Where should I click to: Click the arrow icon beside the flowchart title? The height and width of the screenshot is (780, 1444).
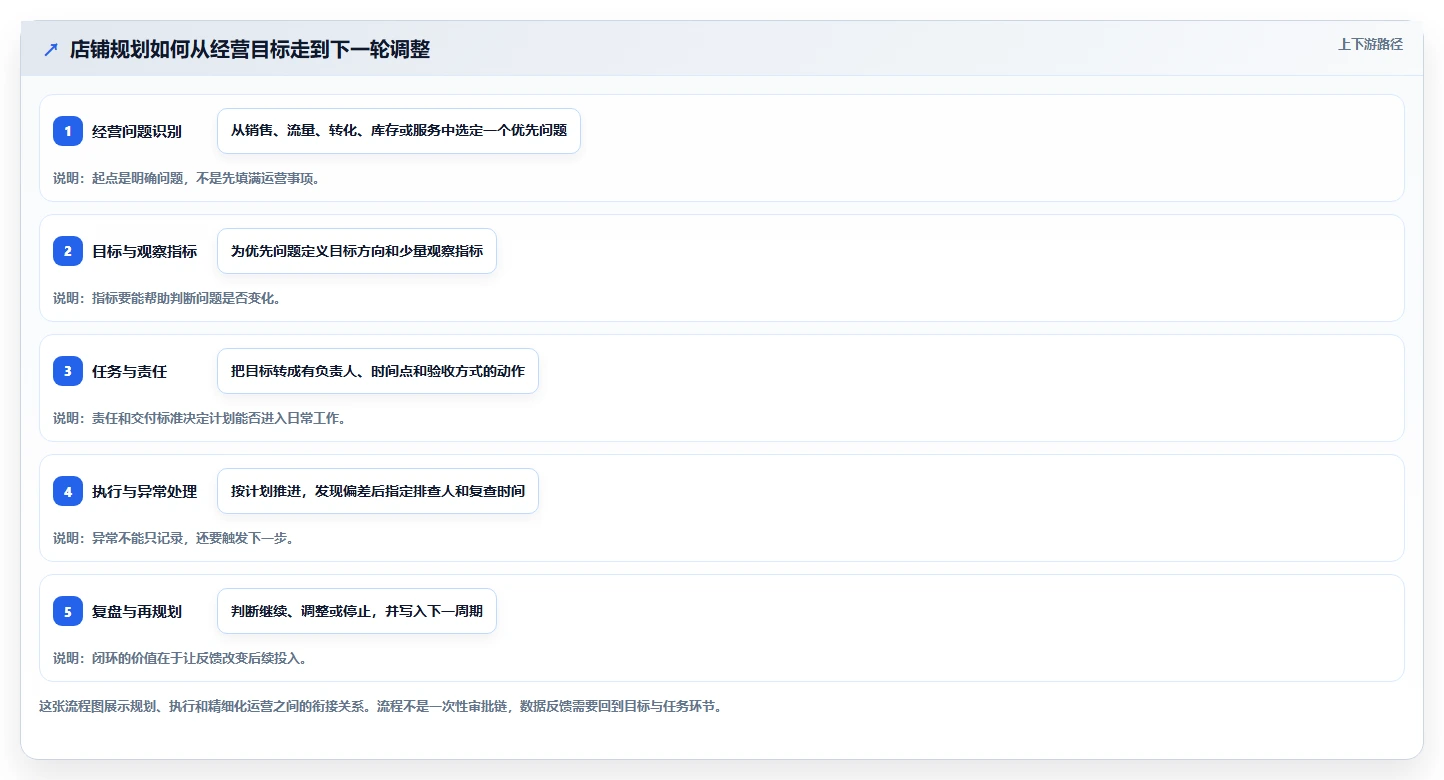click(x=51, y=50)
